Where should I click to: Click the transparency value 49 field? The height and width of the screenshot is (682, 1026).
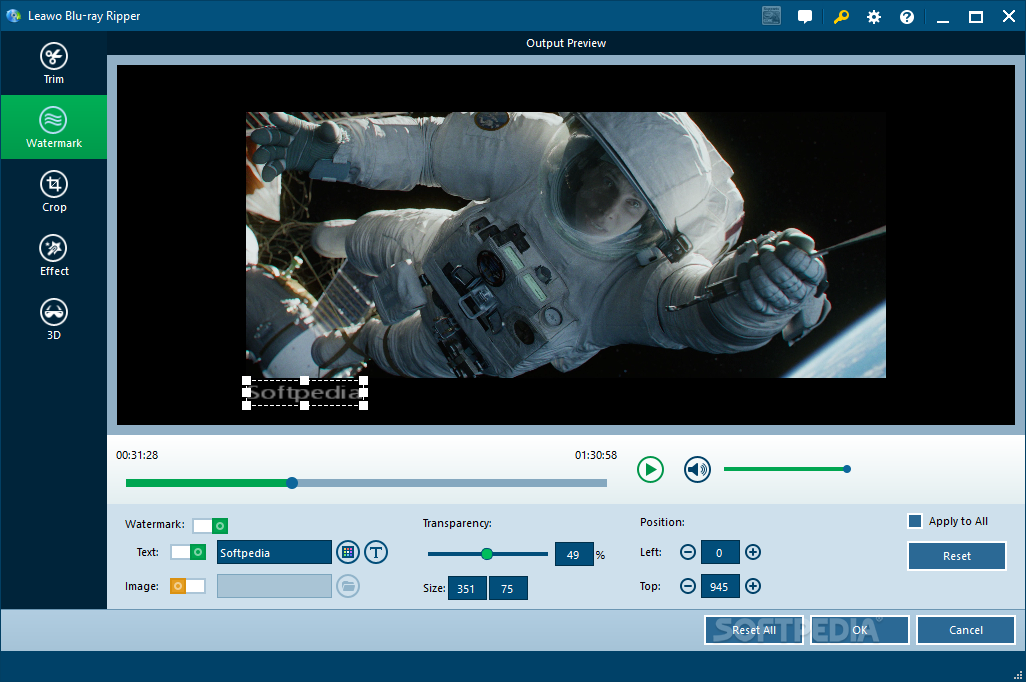click(574, 554)
